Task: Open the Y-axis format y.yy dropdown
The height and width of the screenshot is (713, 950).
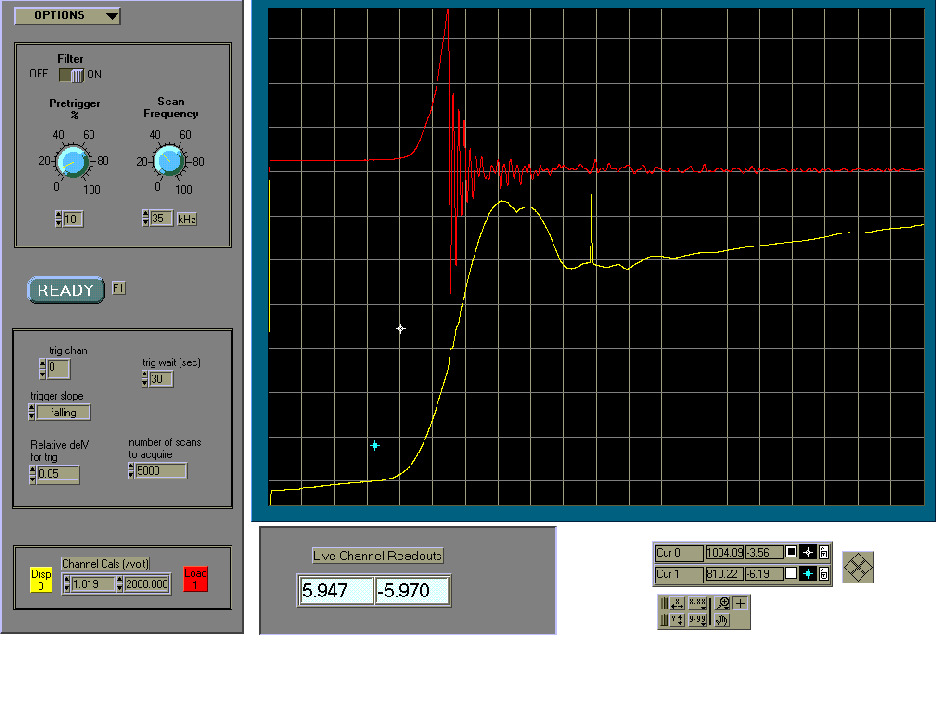Action: coord(698,620)
